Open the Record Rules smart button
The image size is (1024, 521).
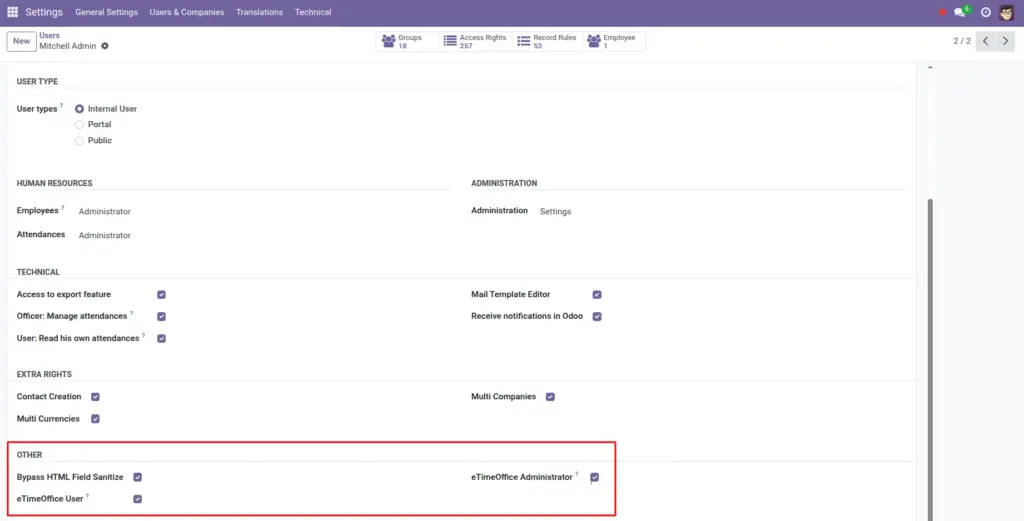coord(547,42)
